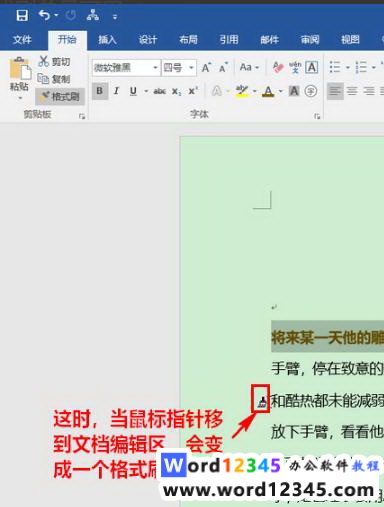
Task: Open the 插入 (Insert) ribbon tab
Action: click(107, 40)
